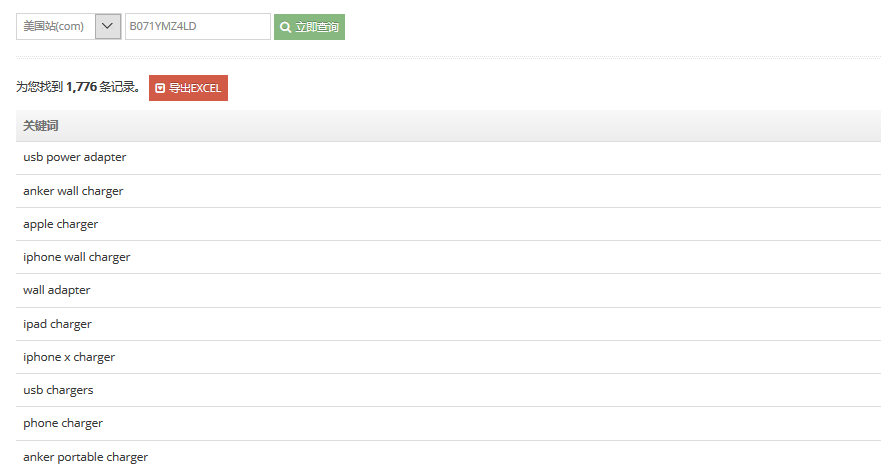Click the export icon on red button
This screenshot has height=473, width=881.
click(x=160, y=88)
